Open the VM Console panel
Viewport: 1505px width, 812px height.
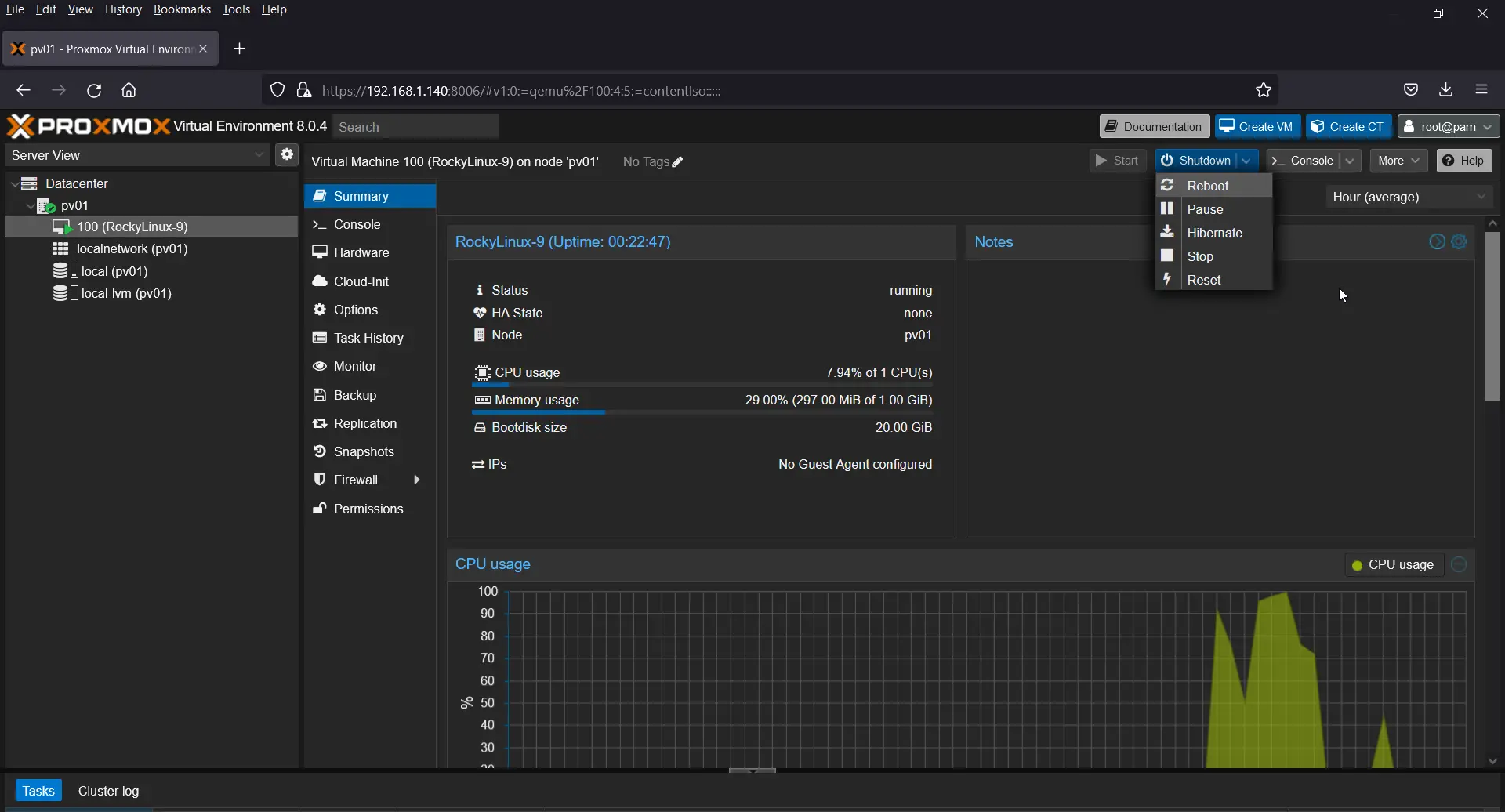click(x=369, y=225)
